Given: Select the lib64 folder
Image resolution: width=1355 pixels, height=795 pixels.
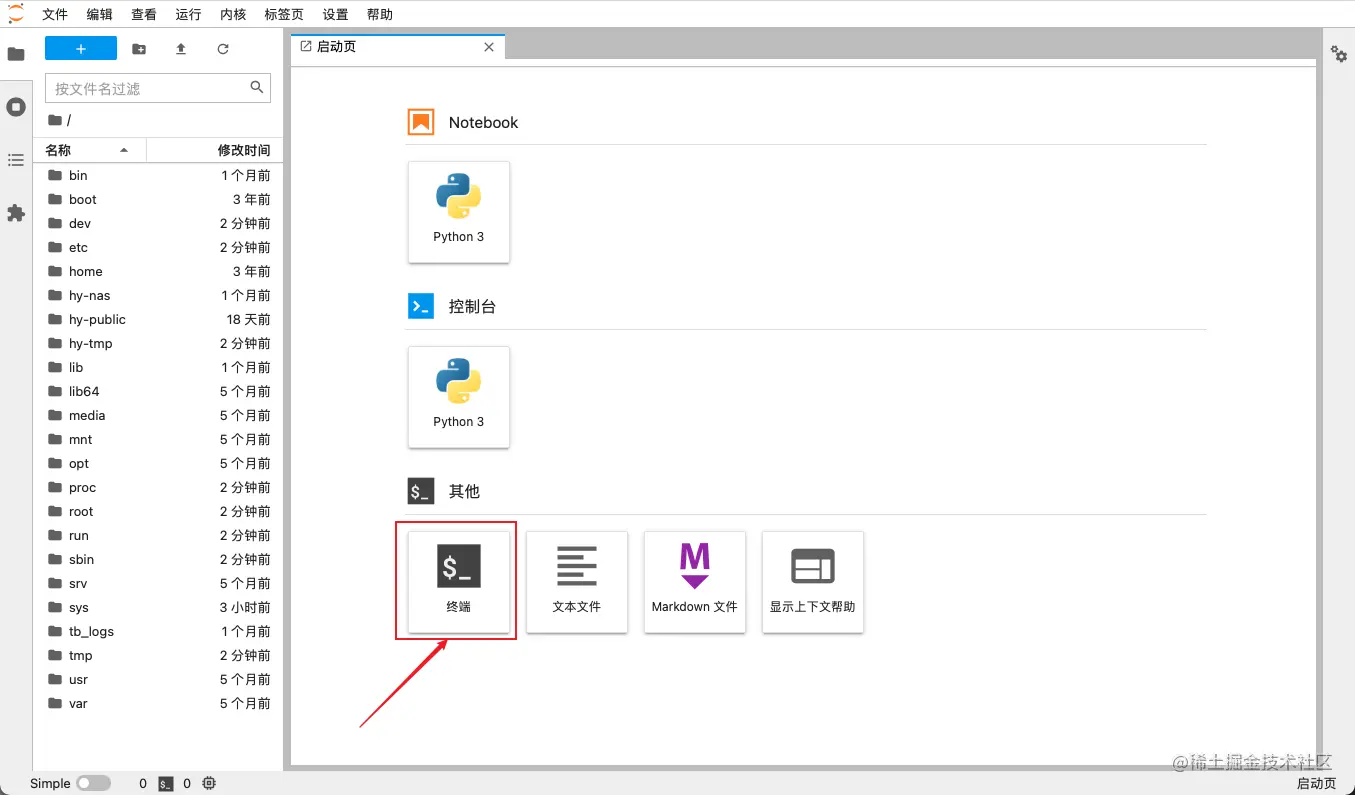Looking at the screenshot, I should (x=158, y=391).
